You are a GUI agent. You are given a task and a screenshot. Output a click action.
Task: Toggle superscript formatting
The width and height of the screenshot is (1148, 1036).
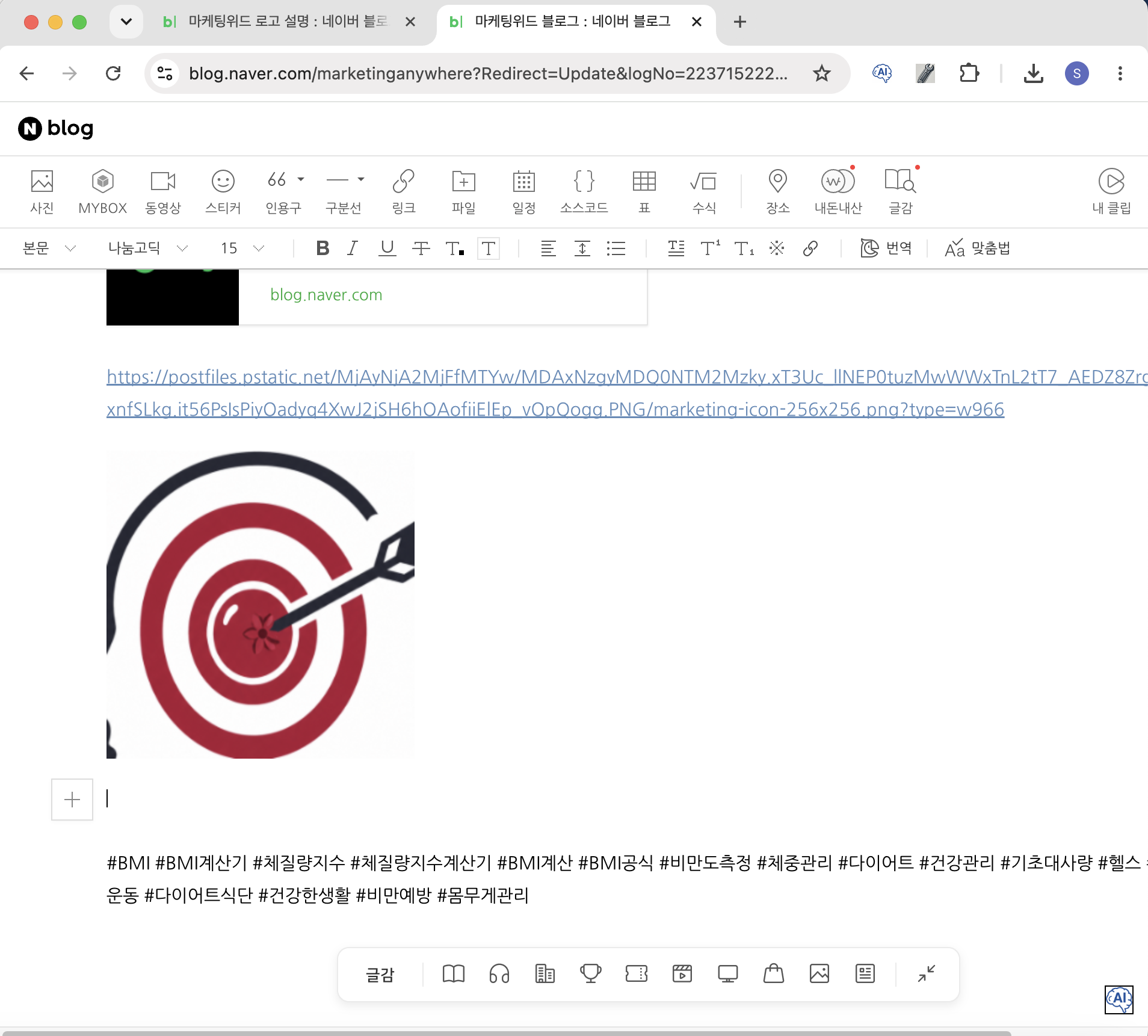click(x=711, y=248)
